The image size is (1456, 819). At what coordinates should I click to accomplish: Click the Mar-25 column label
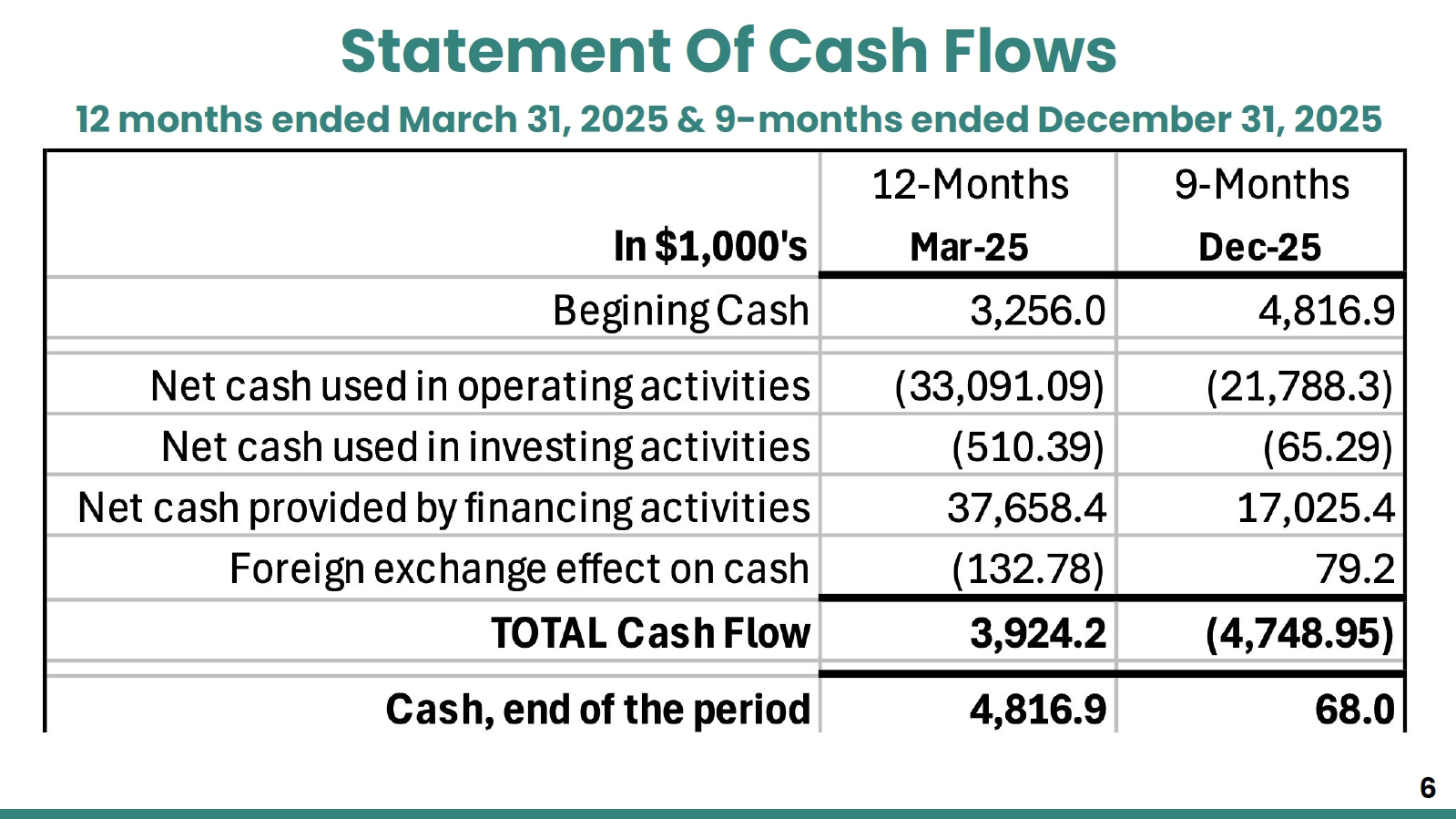pos(969,247)
